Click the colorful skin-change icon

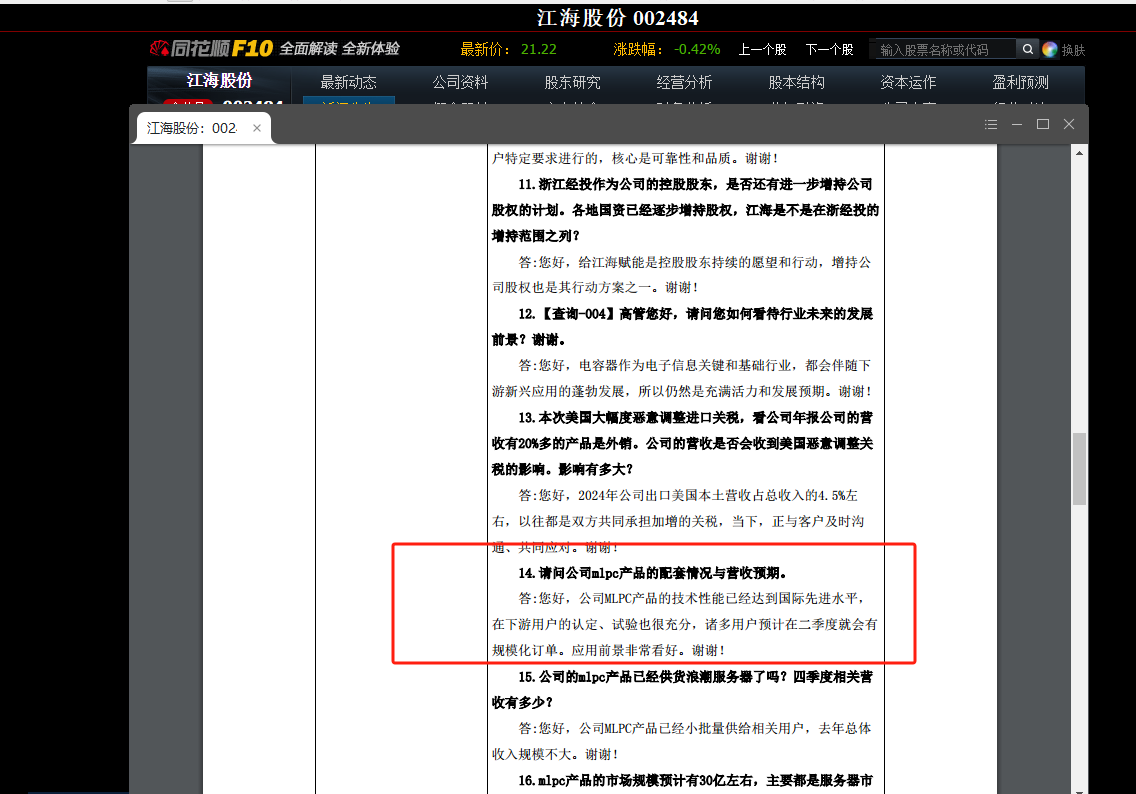[1050, 49]
